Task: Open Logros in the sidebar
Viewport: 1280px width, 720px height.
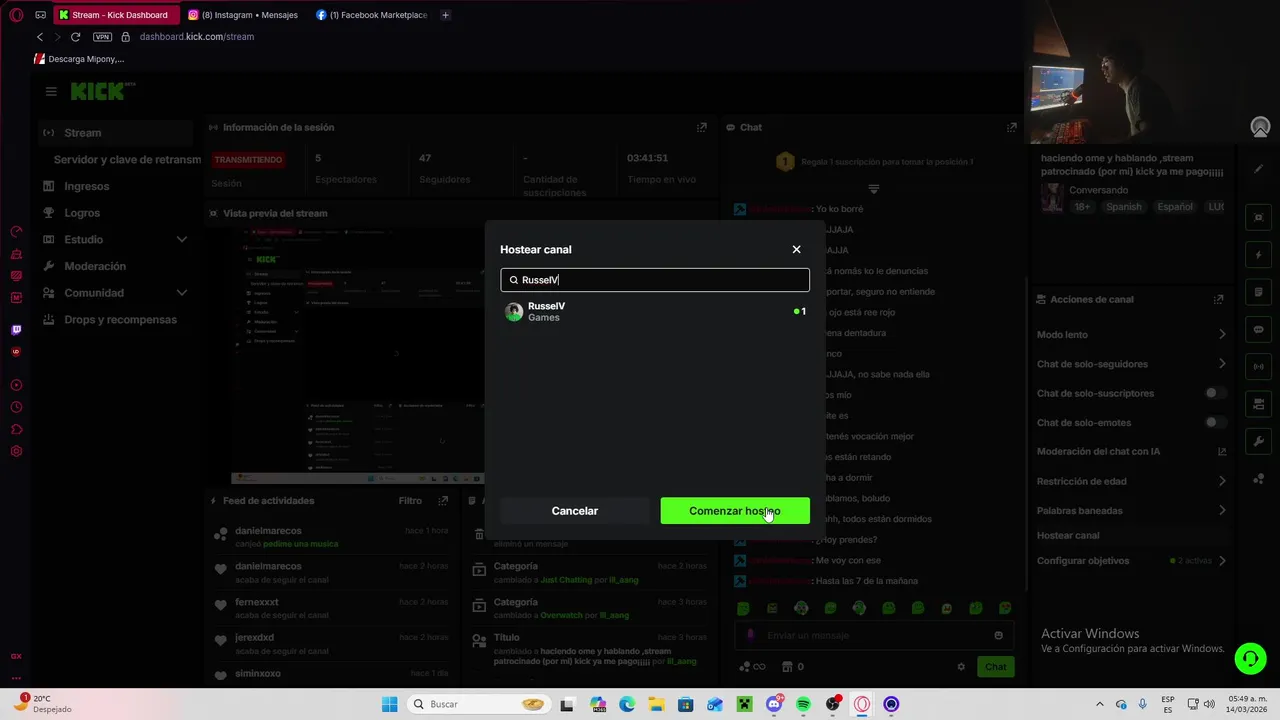Action: point(116,213)
